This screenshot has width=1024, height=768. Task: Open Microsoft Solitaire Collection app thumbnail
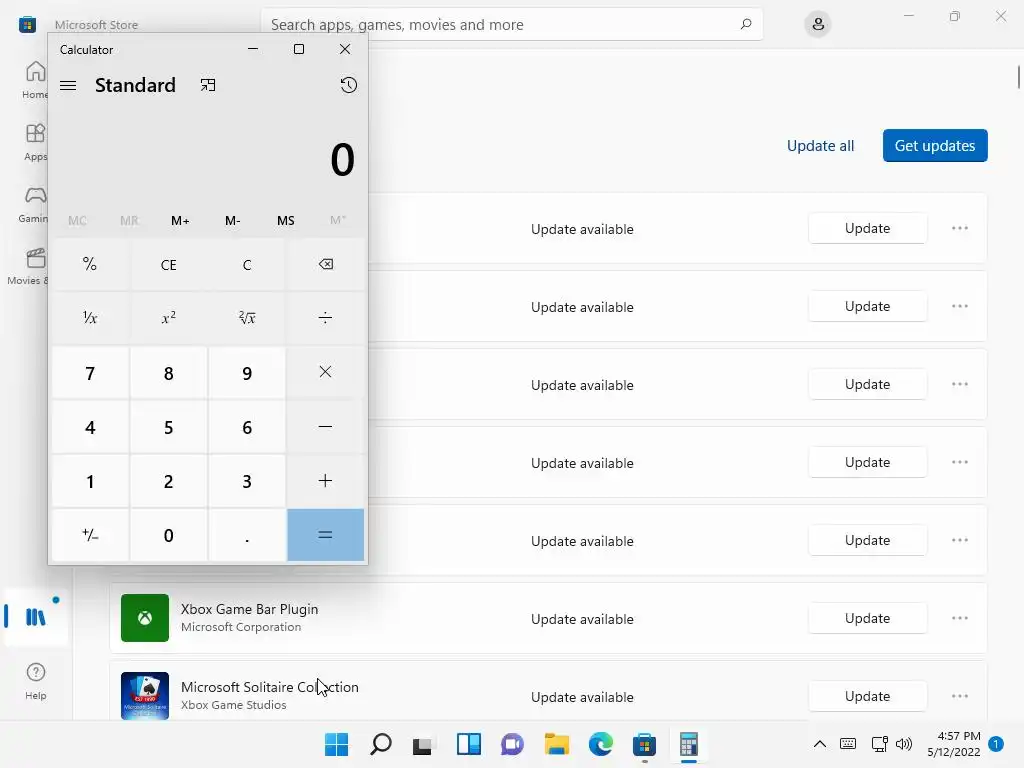coord(145,696)
